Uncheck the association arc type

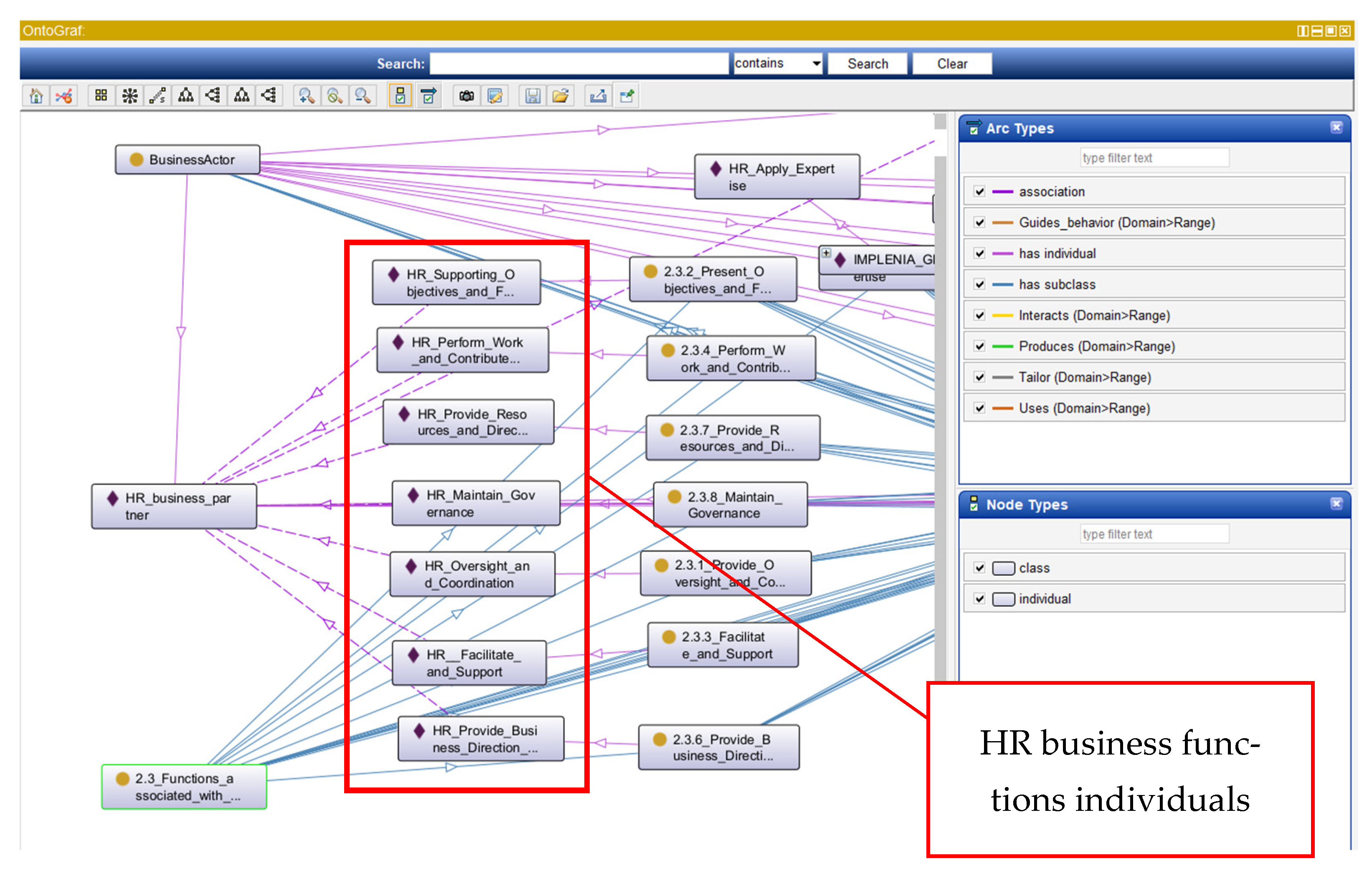979,191
